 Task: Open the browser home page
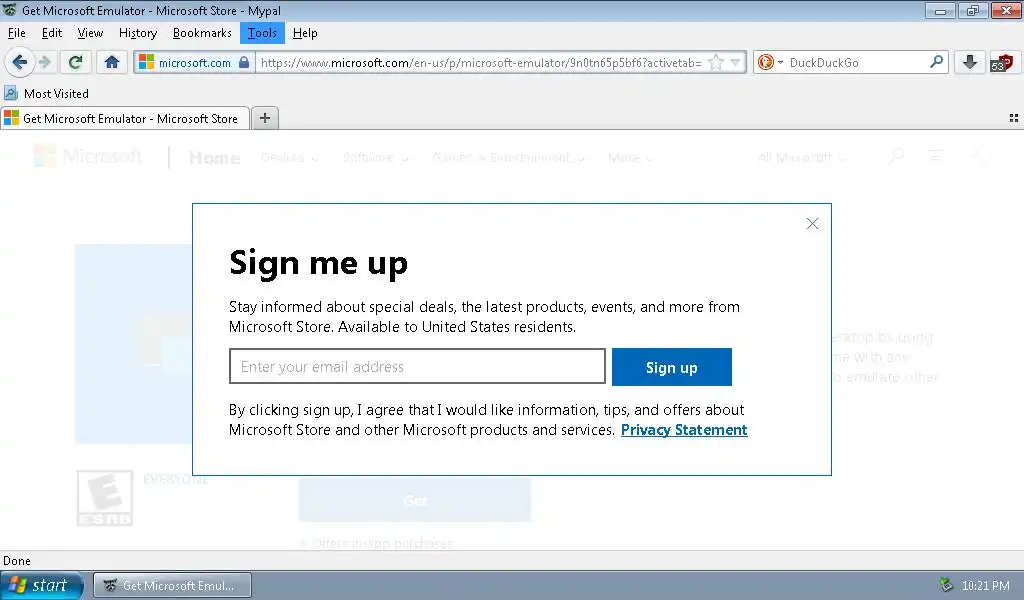click(112, 63)
